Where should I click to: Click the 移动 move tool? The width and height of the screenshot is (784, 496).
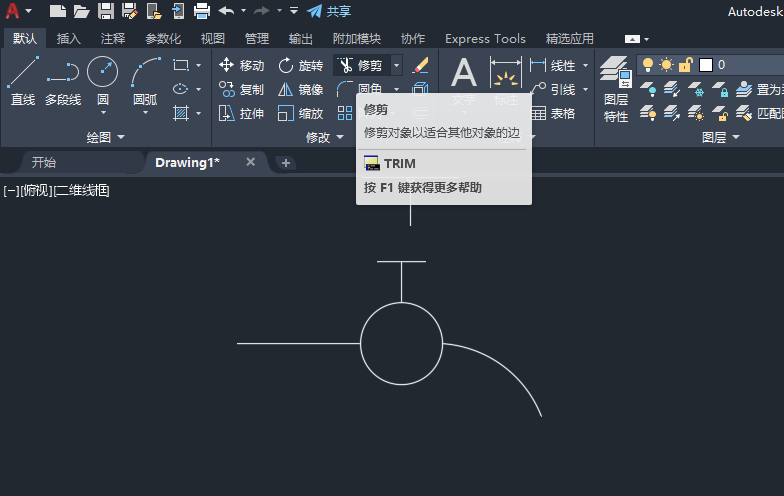pos(242,65)
